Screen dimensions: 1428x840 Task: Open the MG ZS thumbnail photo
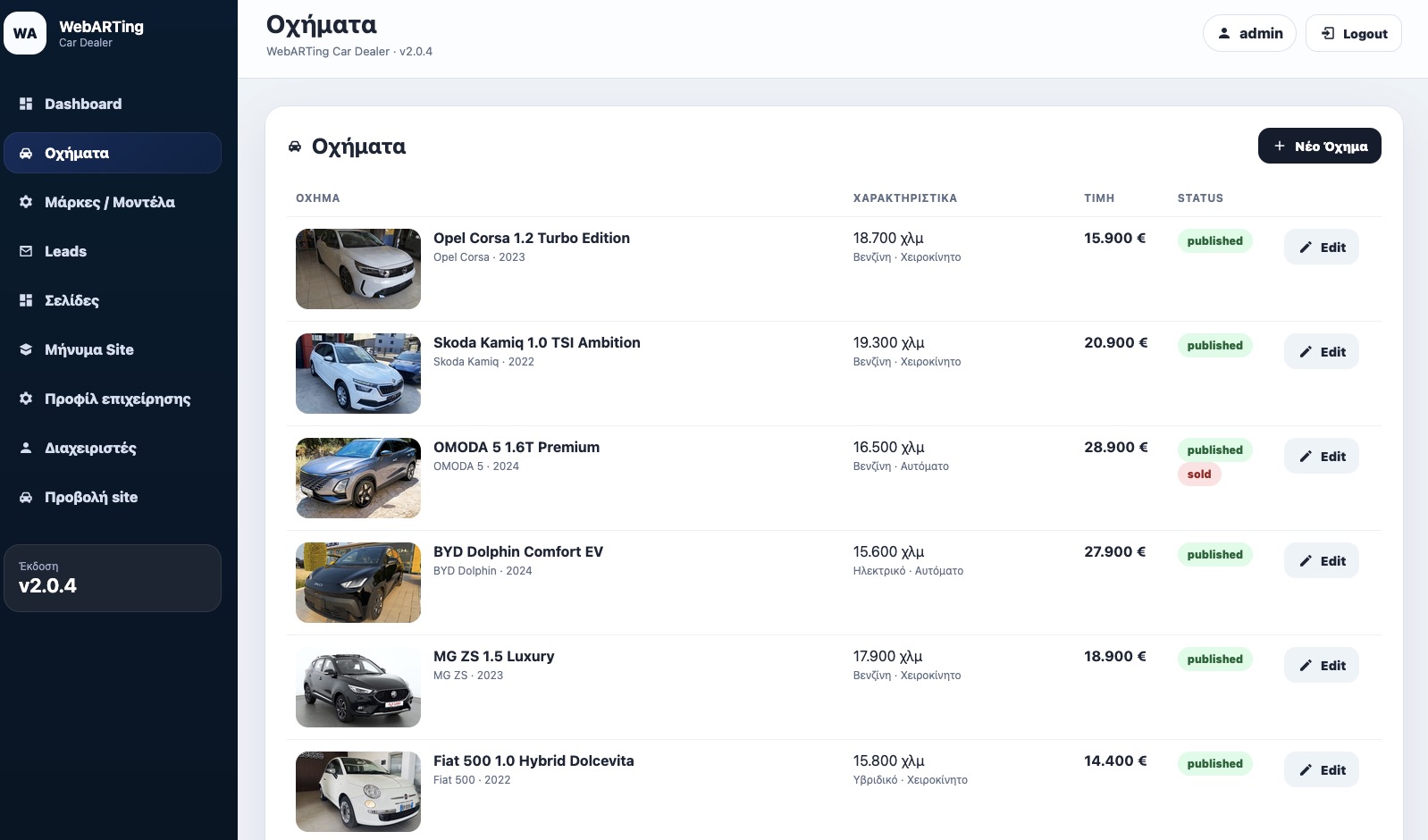pos(358,687)
